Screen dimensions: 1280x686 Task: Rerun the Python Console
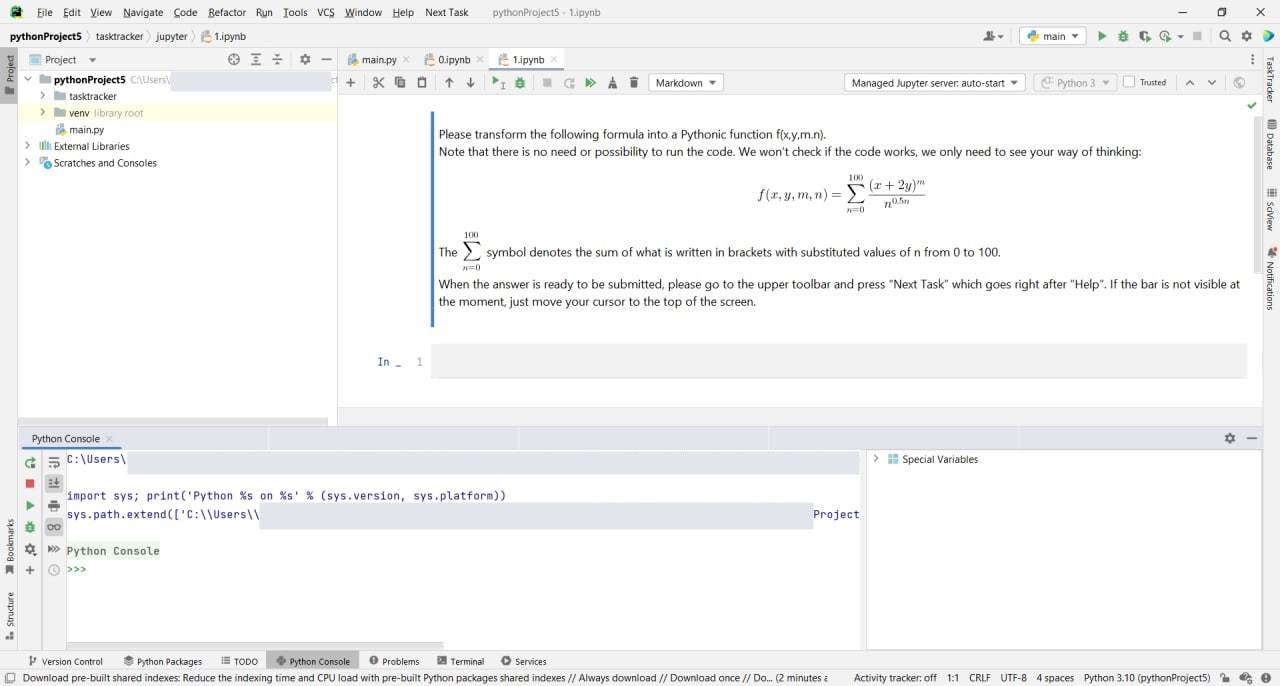coord(30,463)
